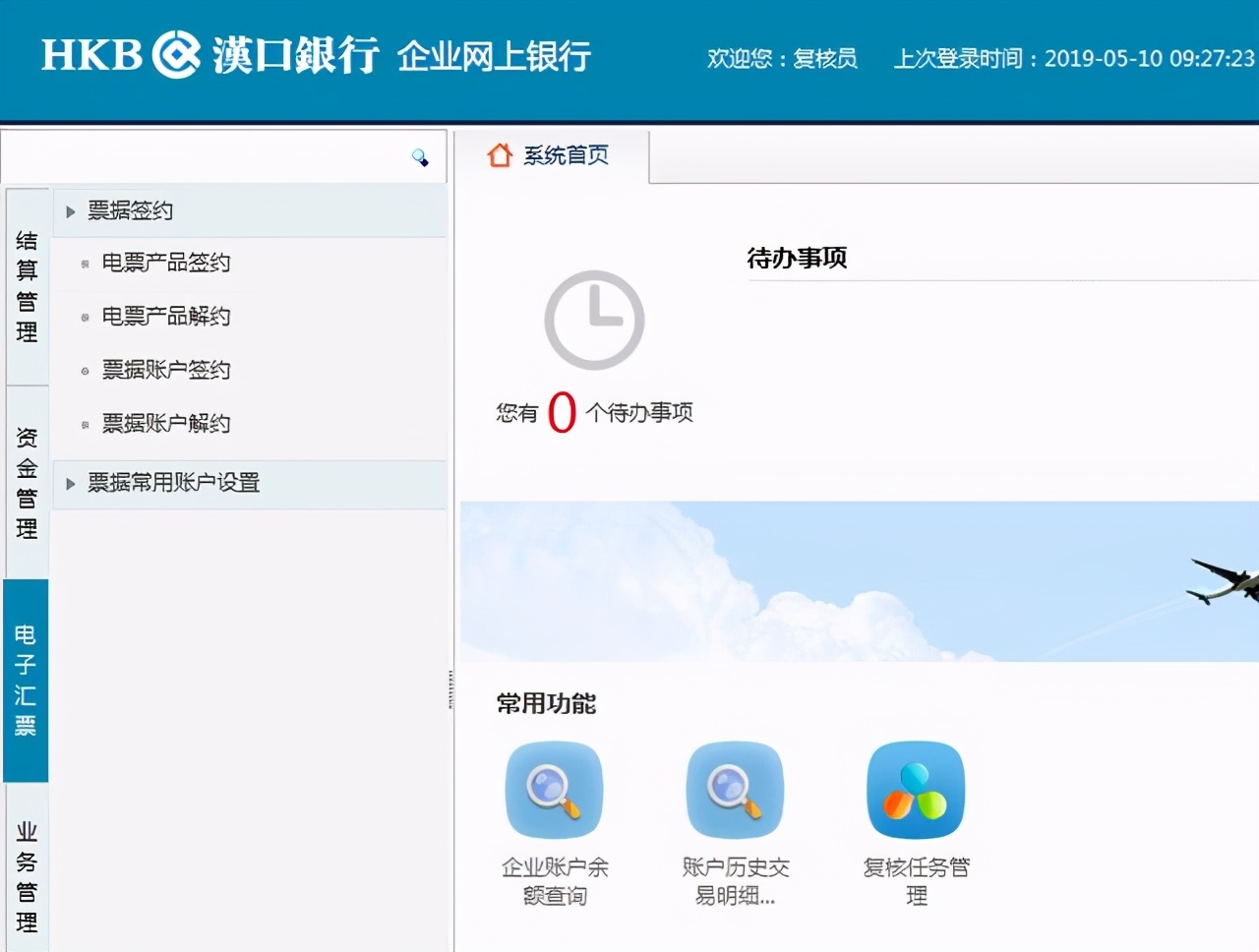The image size is (1259, 952).
Task: Select 票据账户签约 from the menu
Action: click(167, 370)
